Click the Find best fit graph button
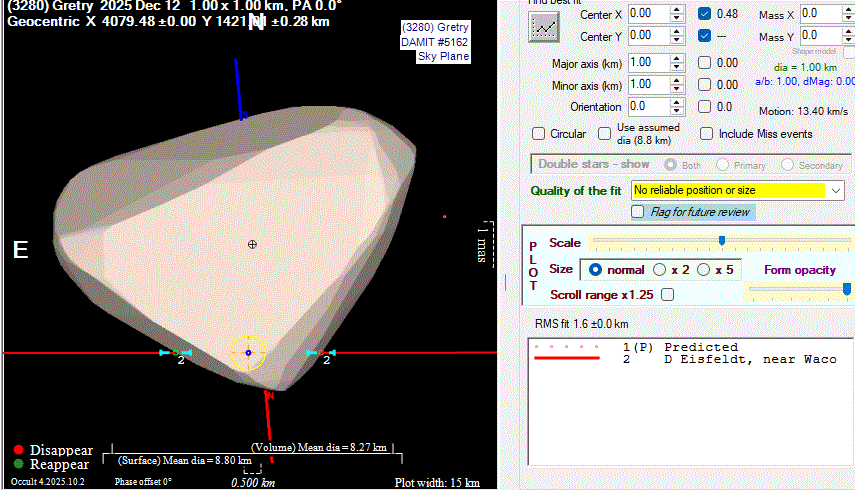Screen dimensions: 857x491 point(544,26)
